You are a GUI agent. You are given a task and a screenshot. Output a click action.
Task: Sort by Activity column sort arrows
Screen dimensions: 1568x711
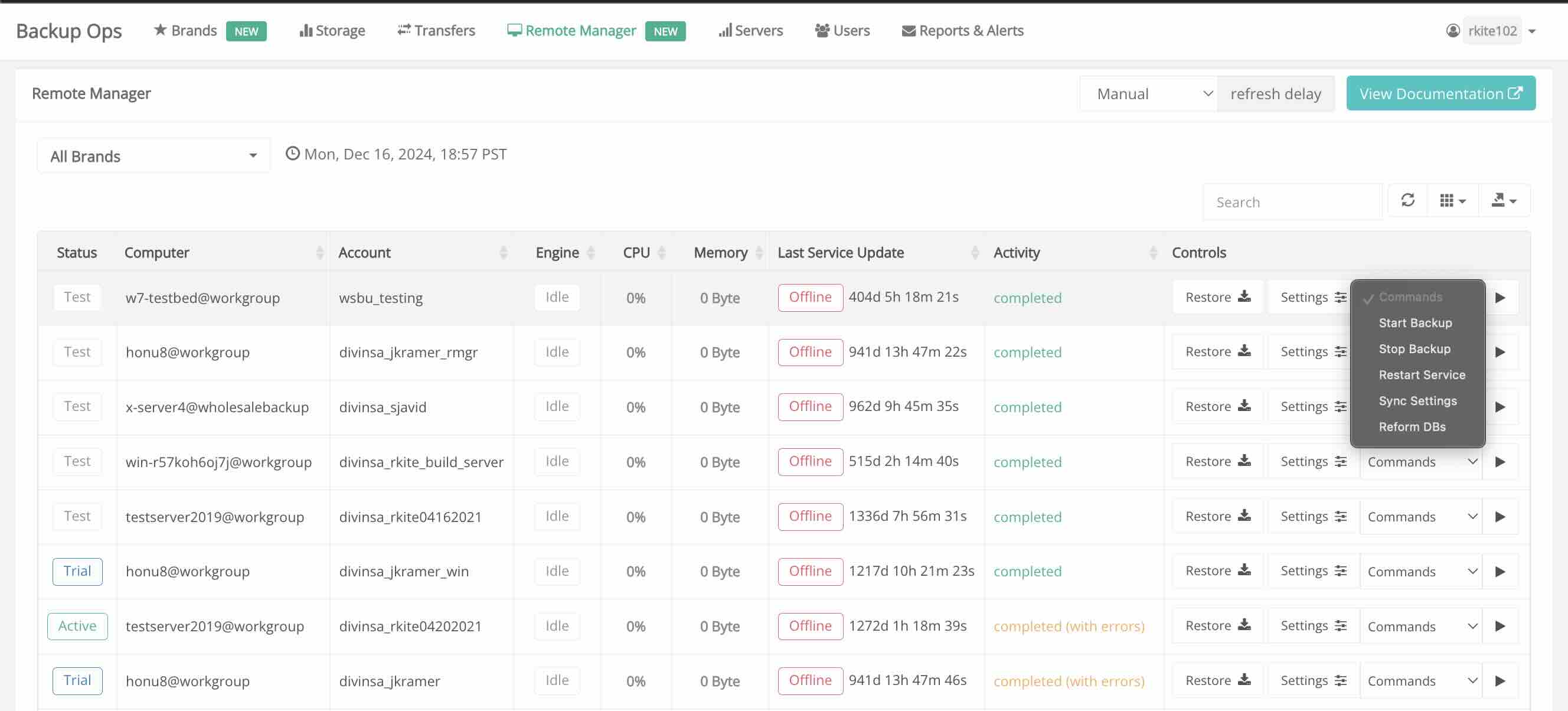[x=1153, y=253]
